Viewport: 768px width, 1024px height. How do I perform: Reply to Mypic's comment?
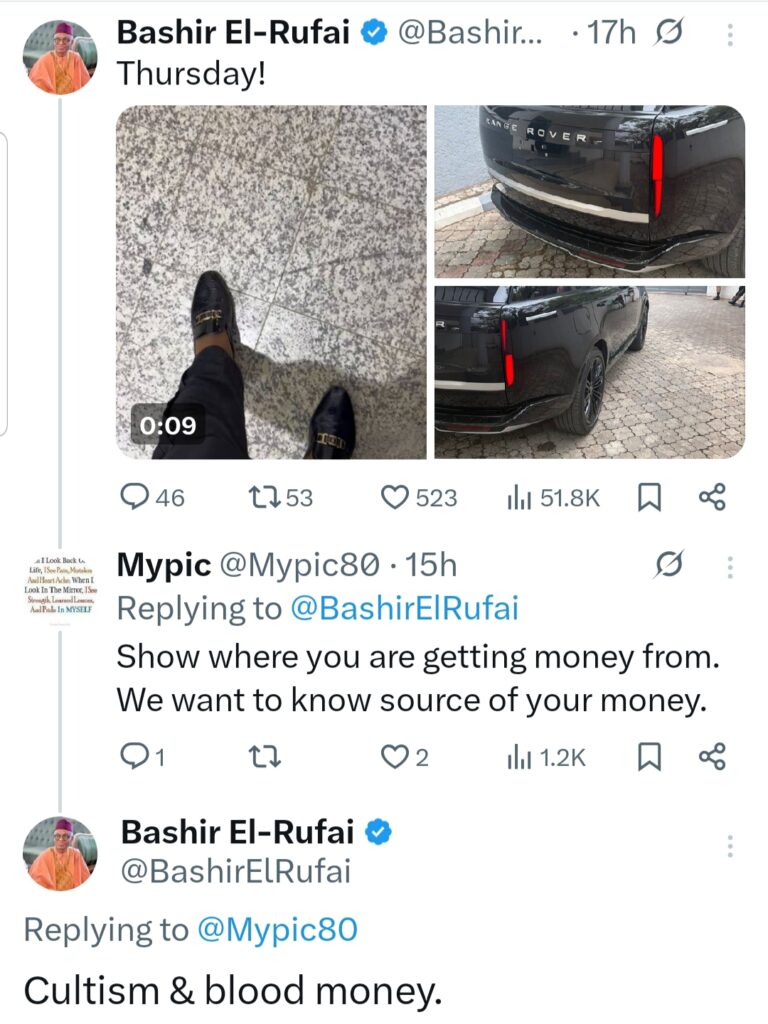point(133,757)
